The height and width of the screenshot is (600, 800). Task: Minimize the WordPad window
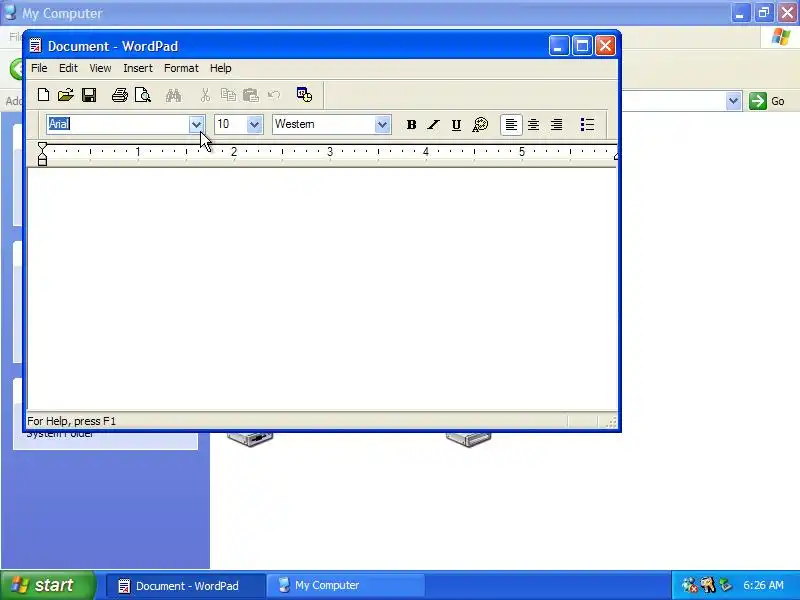pyautogui.click(x=559, y=46)
